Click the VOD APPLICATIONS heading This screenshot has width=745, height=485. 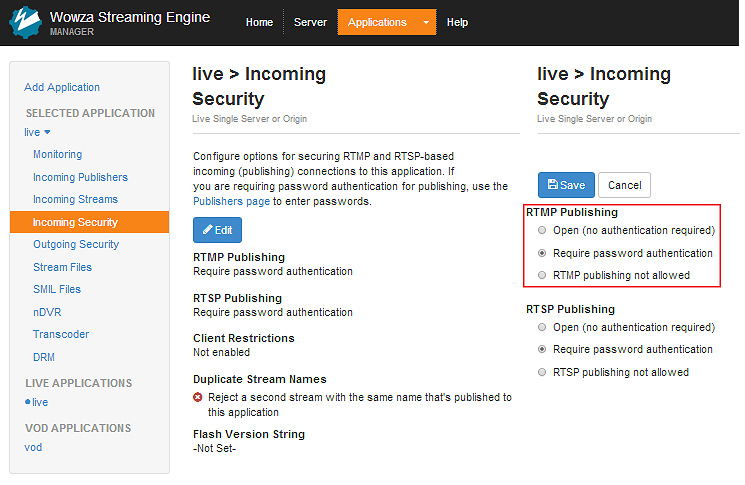[x=78, y=428]
